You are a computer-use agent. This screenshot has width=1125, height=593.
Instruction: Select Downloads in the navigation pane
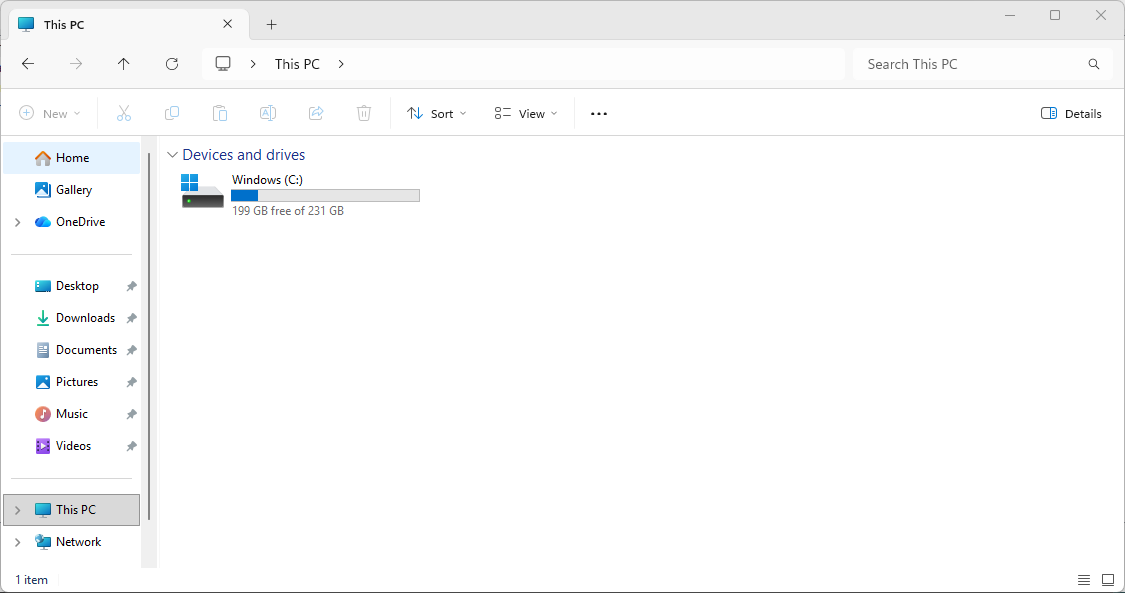85,318
